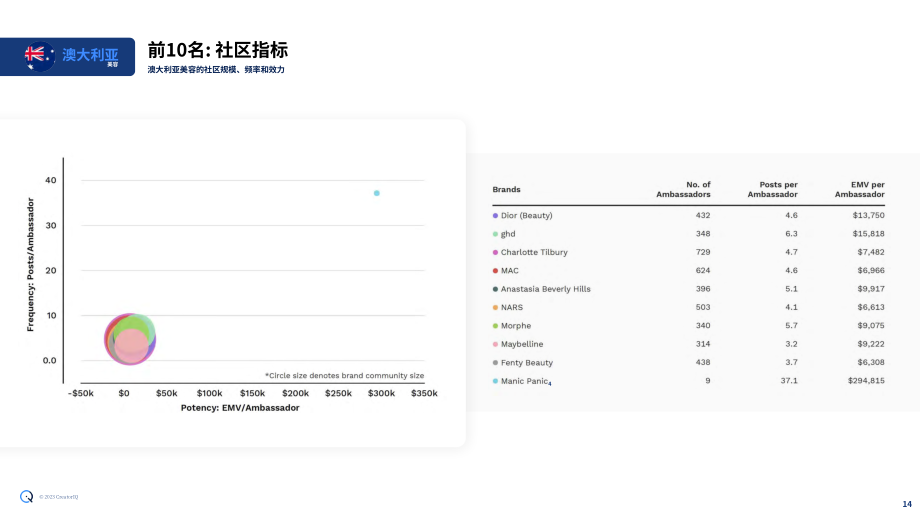Select the Charlotte Tilbury brand name
920x518 pixels.
[534, 252]
